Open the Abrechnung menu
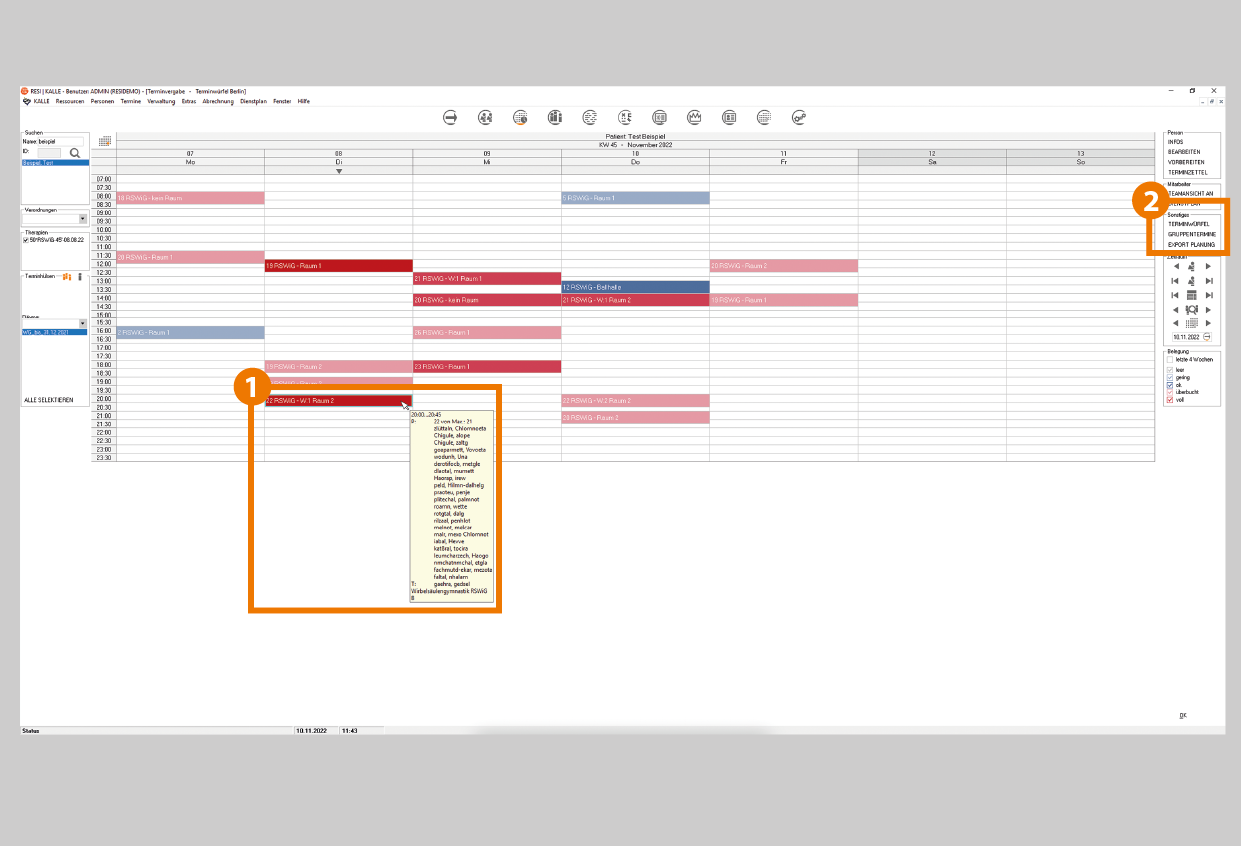This screenshot has height=846, width=1241. point(218,101)
